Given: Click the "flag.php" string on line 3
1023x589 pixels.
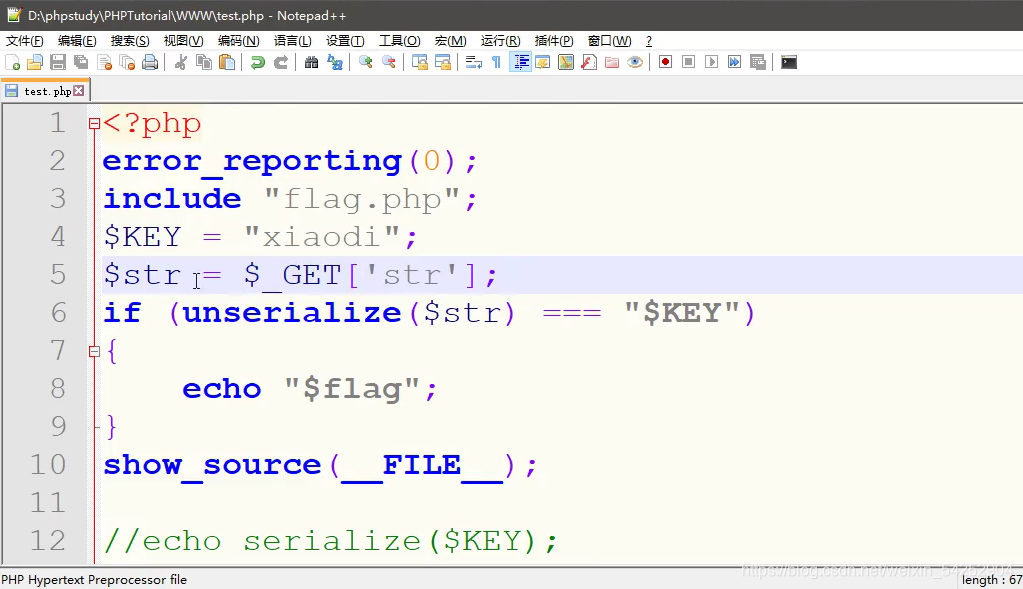Looking at the screenshot, I should coord(362,200).
